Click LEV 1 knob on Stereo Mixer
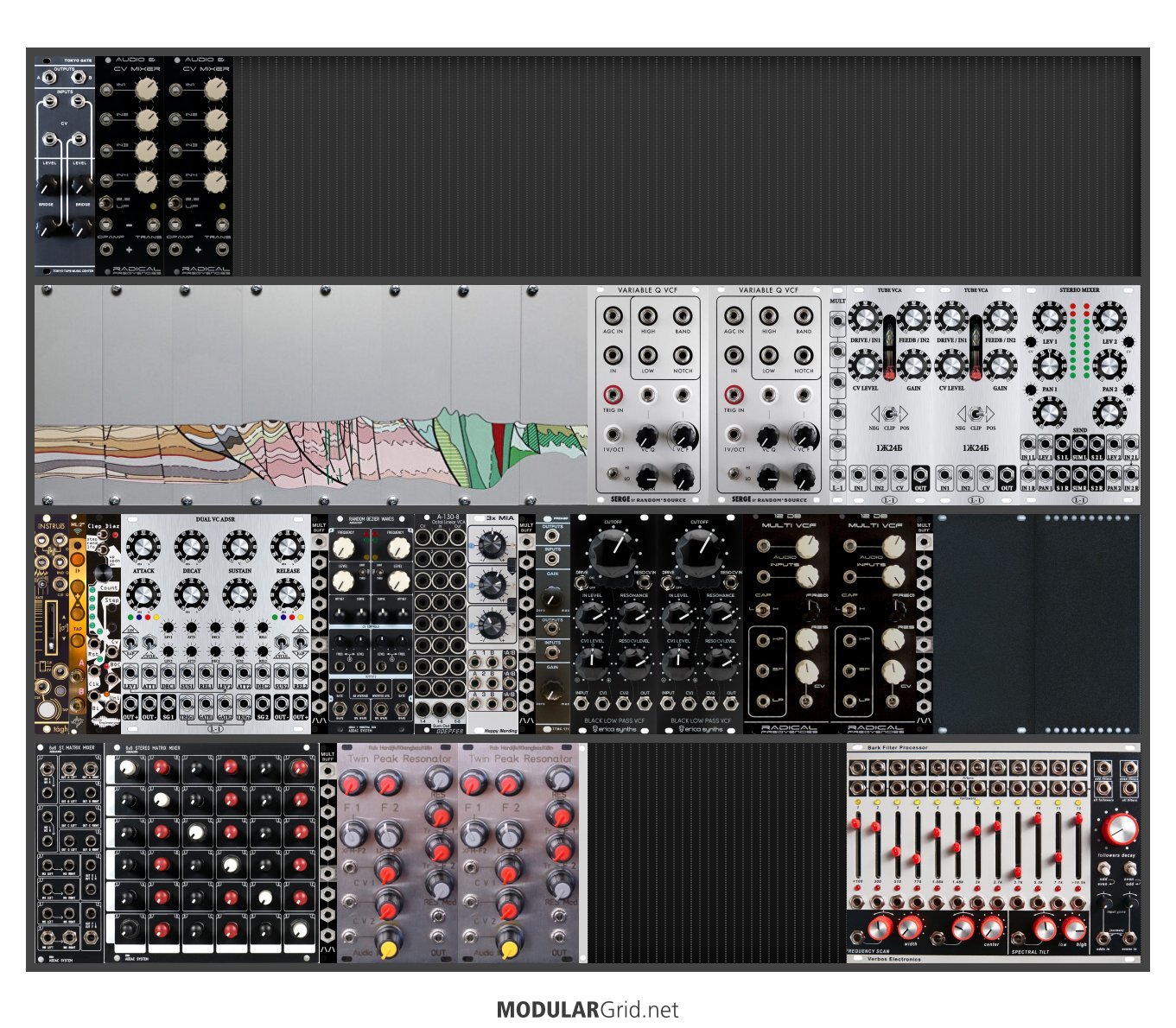Screen dimensions: 1176x1028 (x=1050, y=318)
